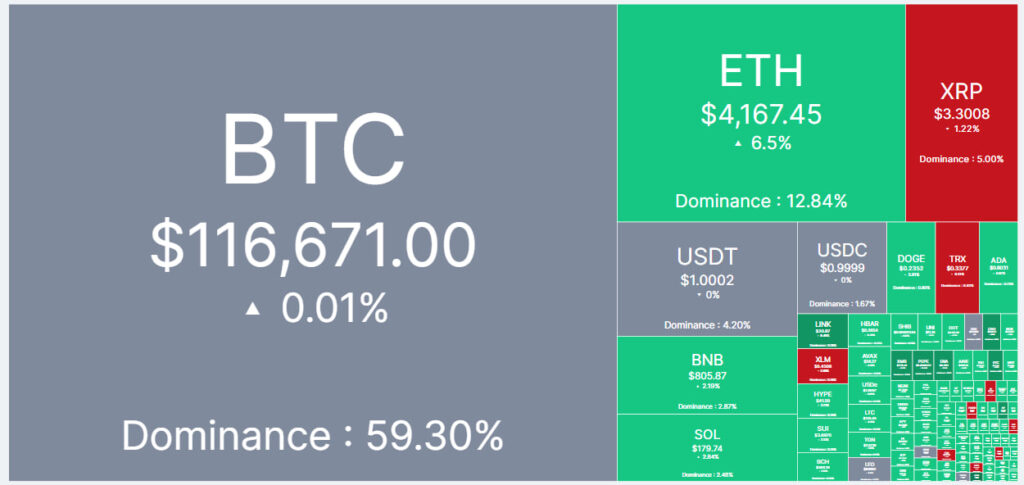
Task: Click the AVAX tile
Action: pyautogui.click(x=869, y=362)
